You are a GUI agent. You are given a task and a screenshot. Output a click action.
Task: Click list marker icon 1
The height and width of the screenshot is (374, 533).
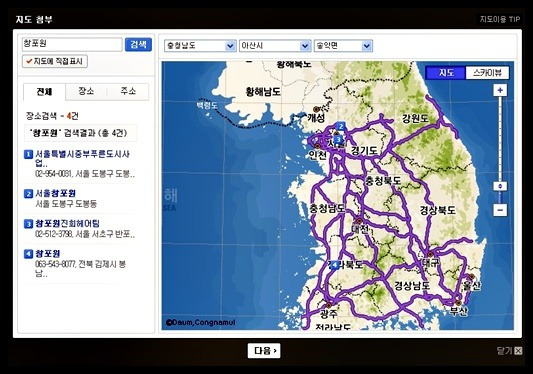(x=29, y=154)
